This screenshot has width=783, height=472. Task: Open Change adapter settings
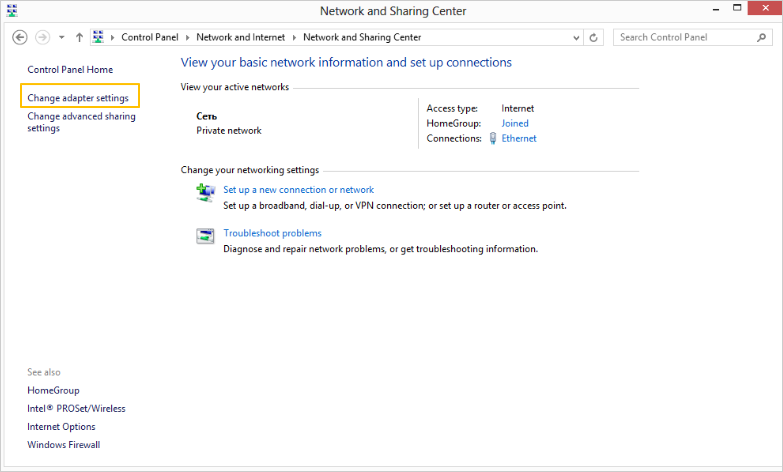[x=78, y=98]
